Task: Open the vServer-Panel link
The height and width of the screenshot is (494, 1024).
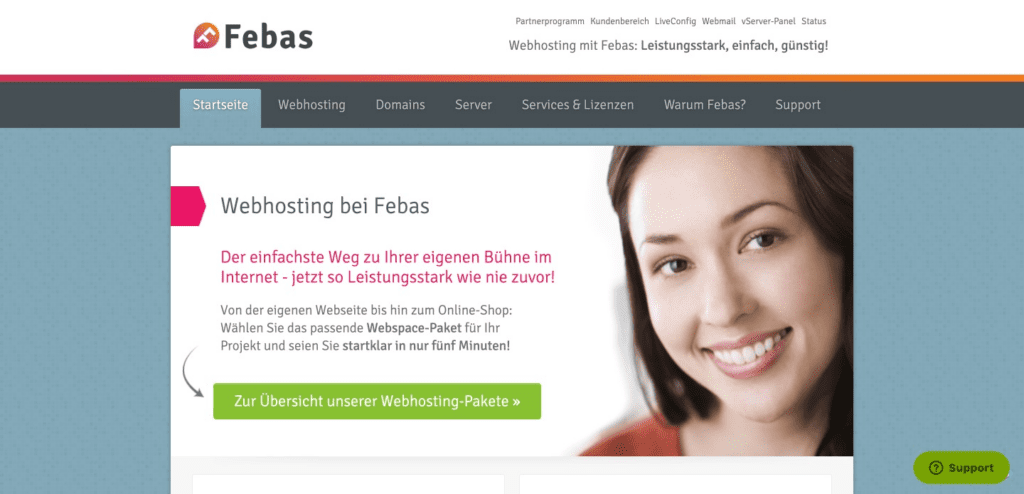Action: tap(768, 21)
